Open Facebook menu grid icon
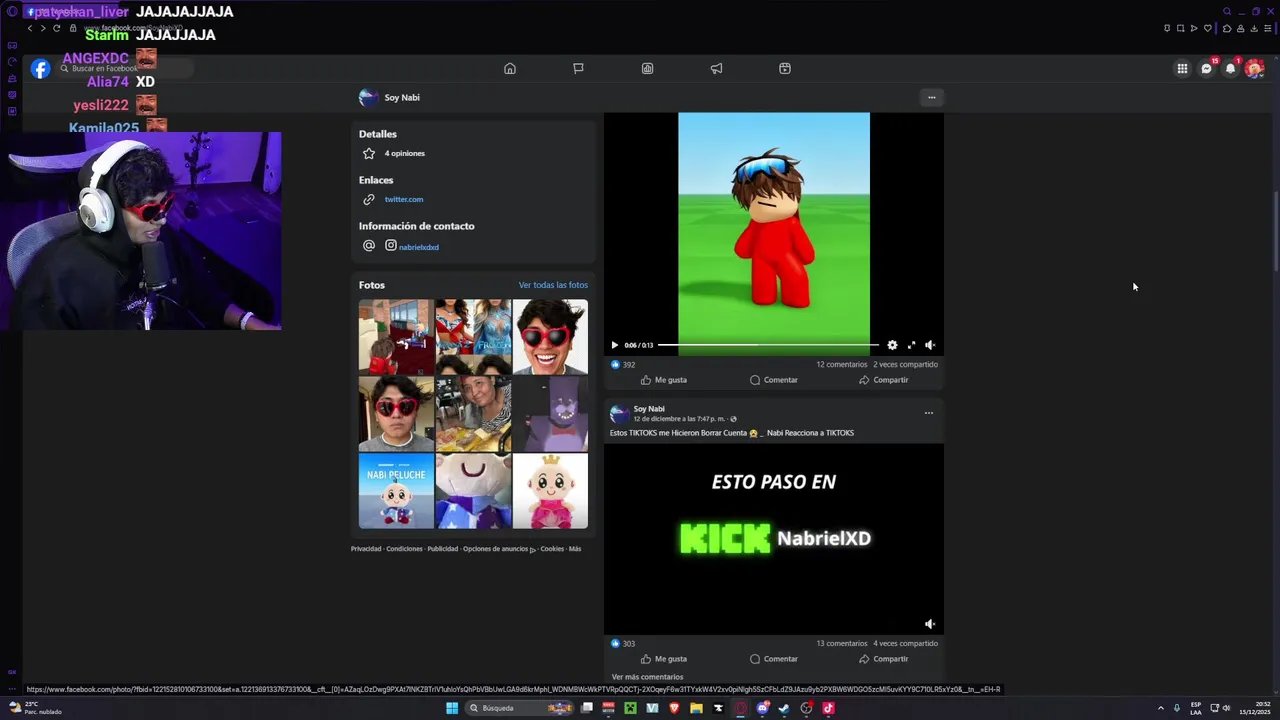This screenshot has width=1280, height=720. [x=1182, y=69]
